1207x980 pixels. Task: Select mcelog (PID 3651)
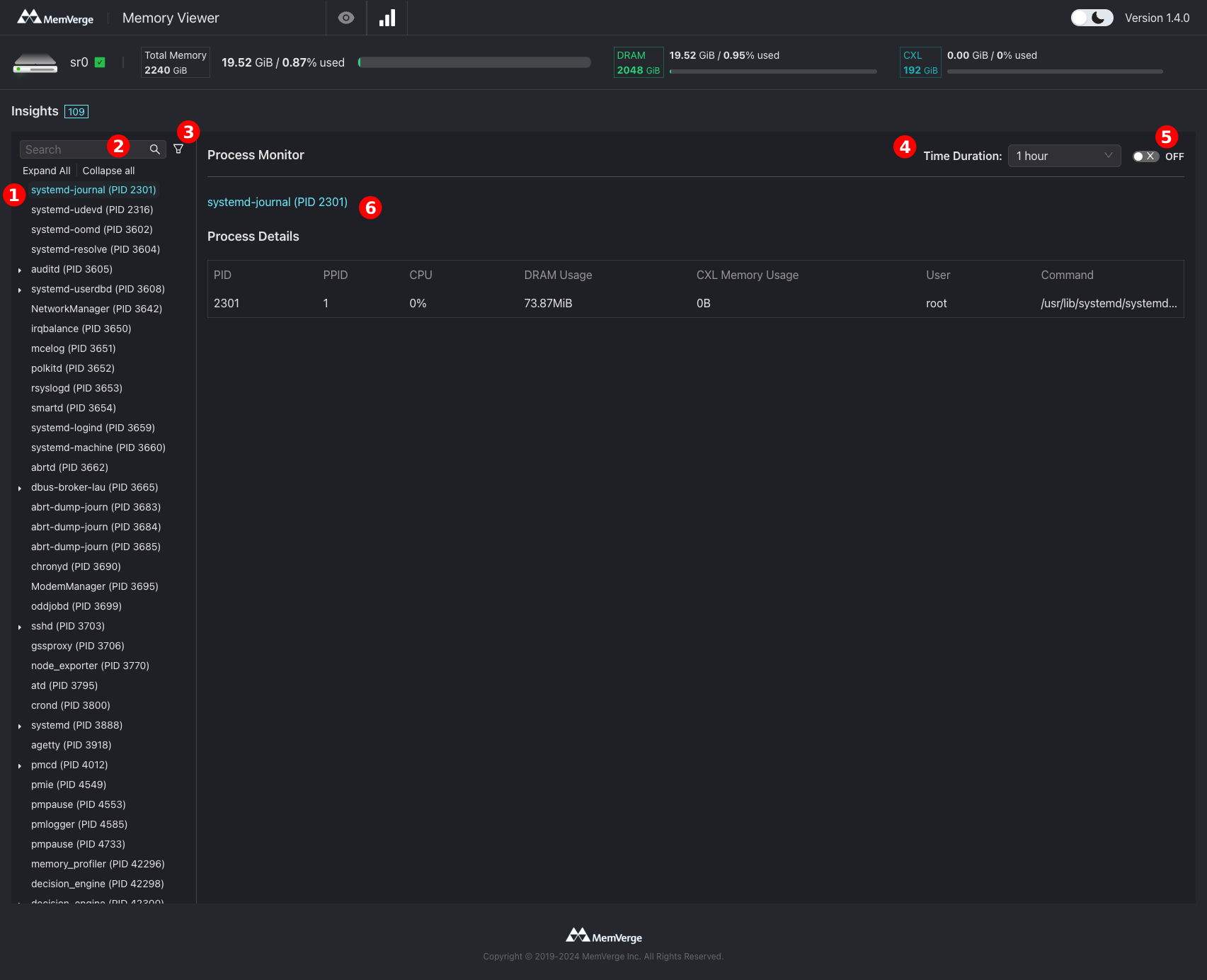(x=74, y=348)
